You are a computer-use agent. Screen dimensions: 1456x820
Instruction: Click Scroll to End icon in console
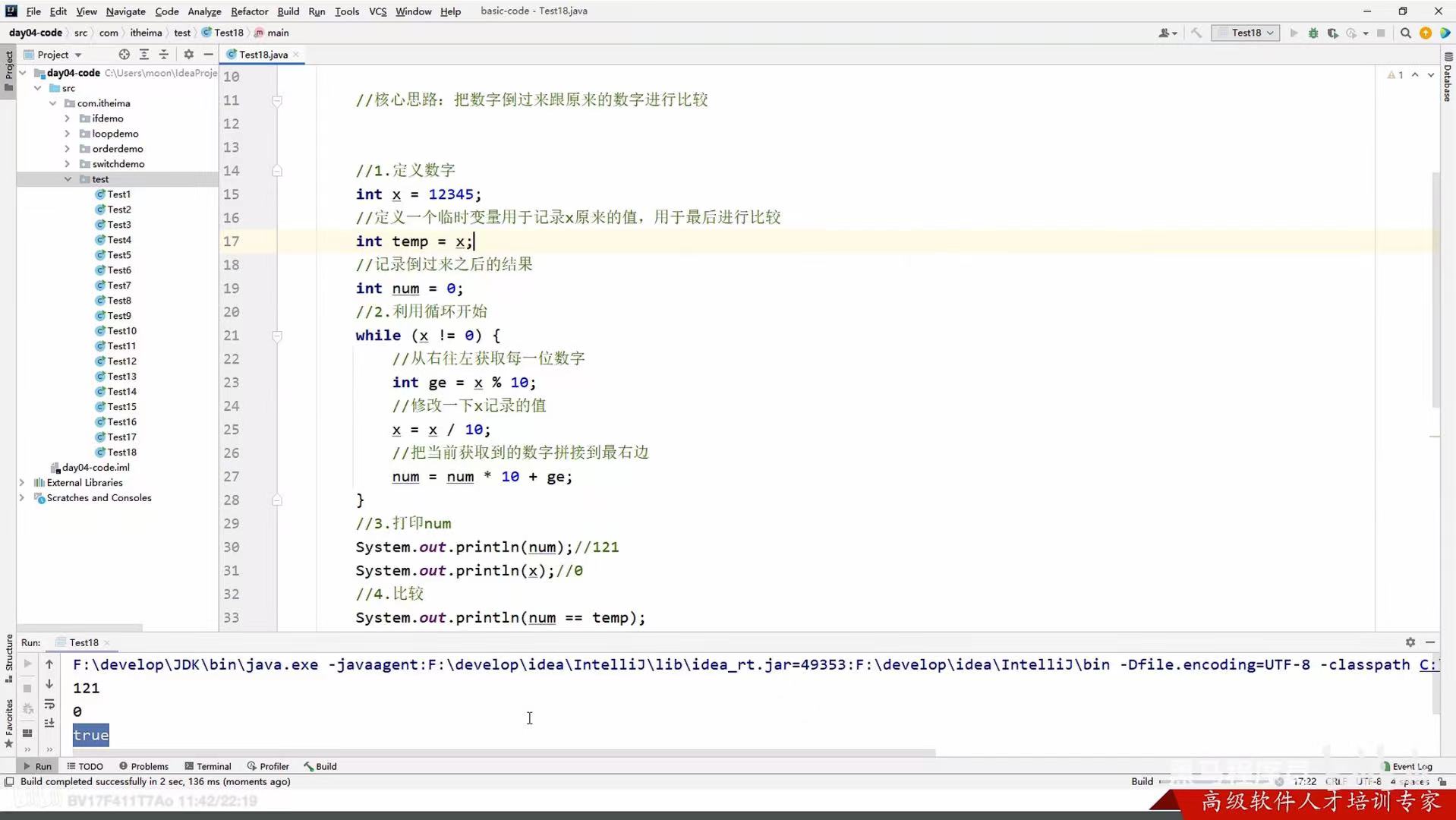click(49, 723)
